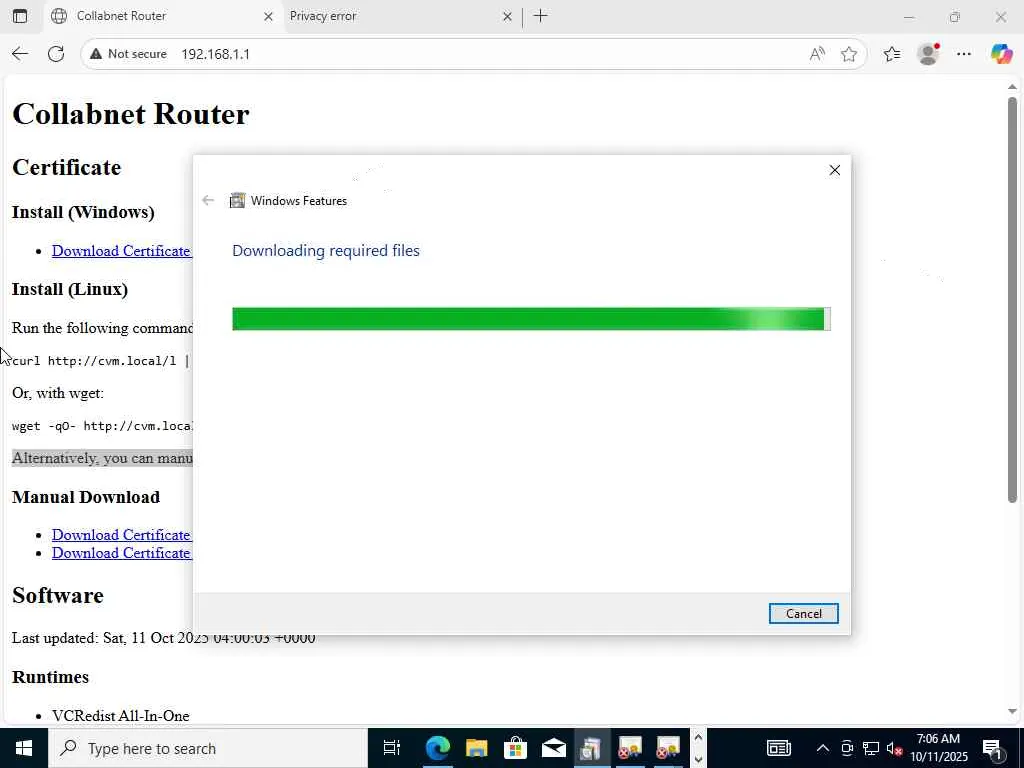This screenshot has height=768, width=1024.
Task: Click first Download Certificate link under Manual Download
Action: pos(121,534)
